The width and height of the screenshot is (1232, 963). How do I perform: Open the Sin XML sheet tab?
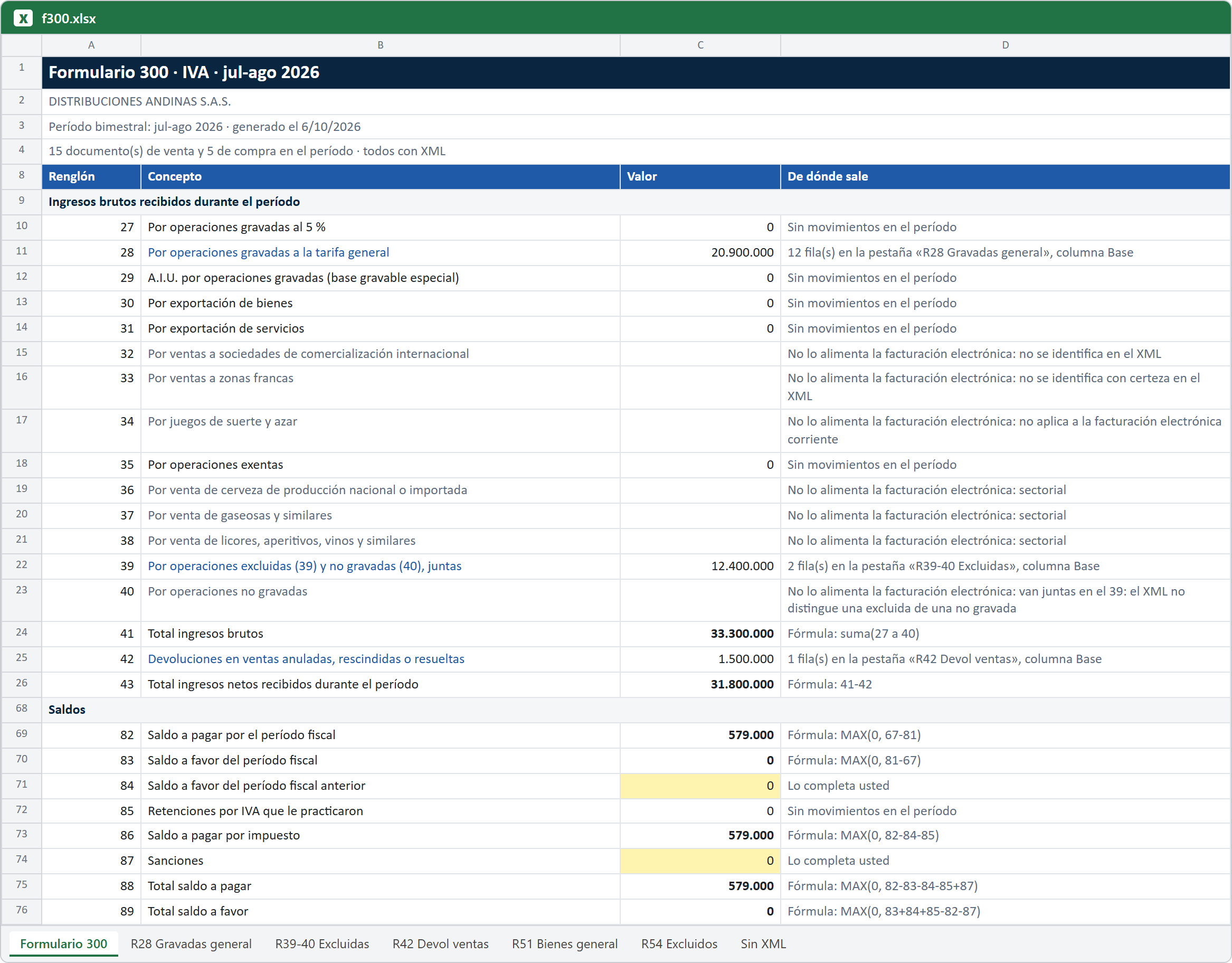pos(763,943)
